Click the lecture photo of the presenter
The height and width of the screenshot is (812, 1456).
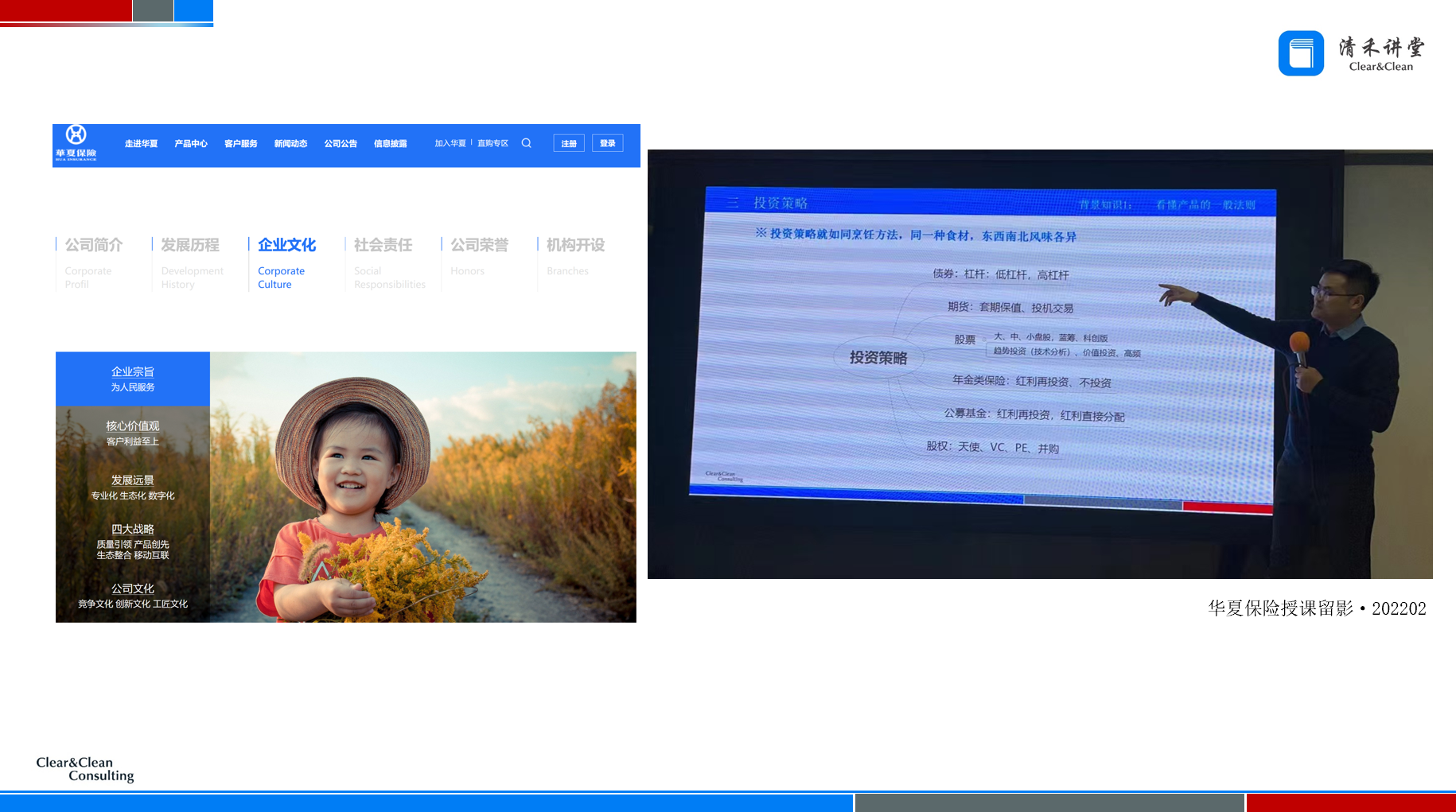pos(1039,363)
